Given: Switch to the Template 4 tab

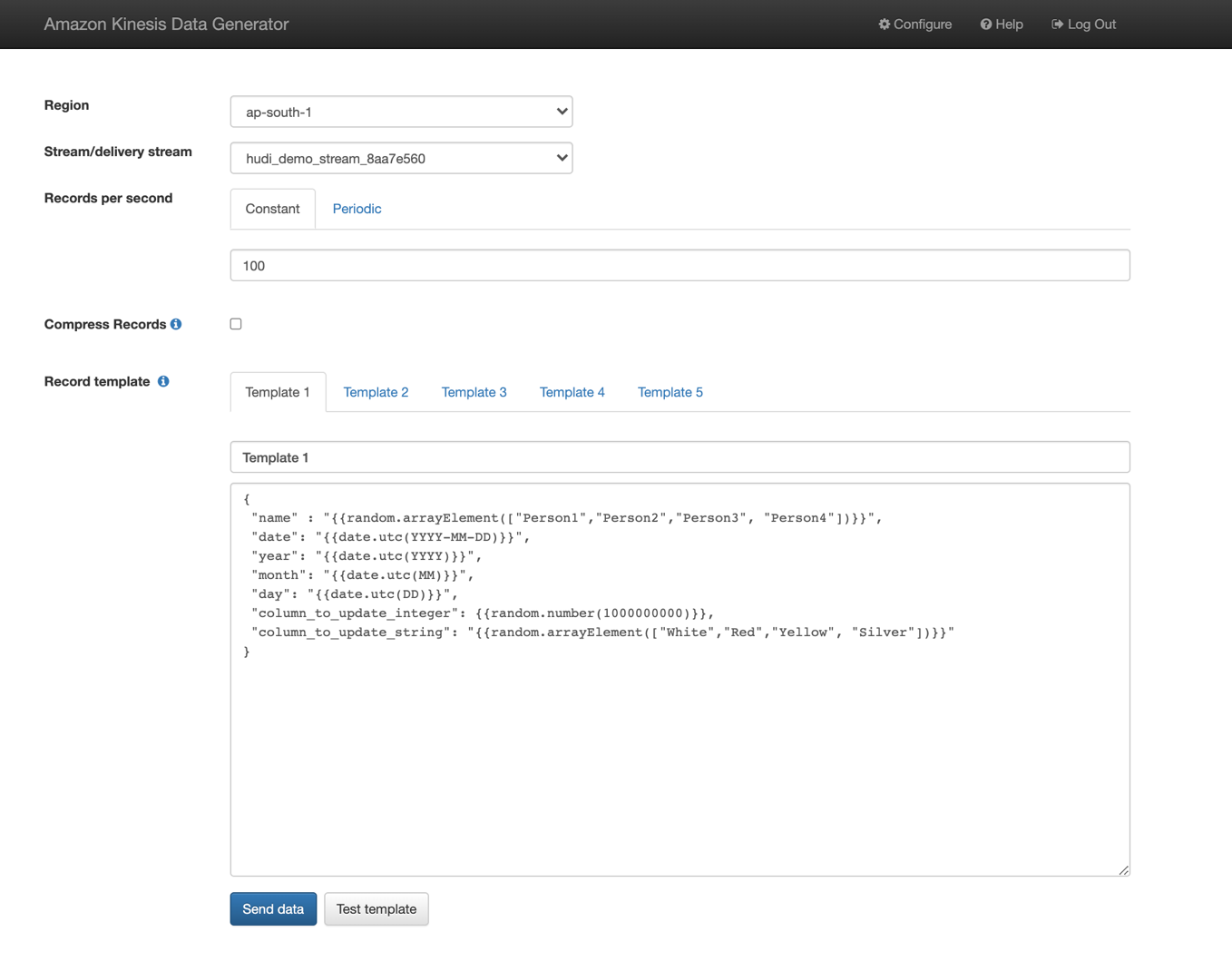Looking at the screenshot, I should pos(572,392).
